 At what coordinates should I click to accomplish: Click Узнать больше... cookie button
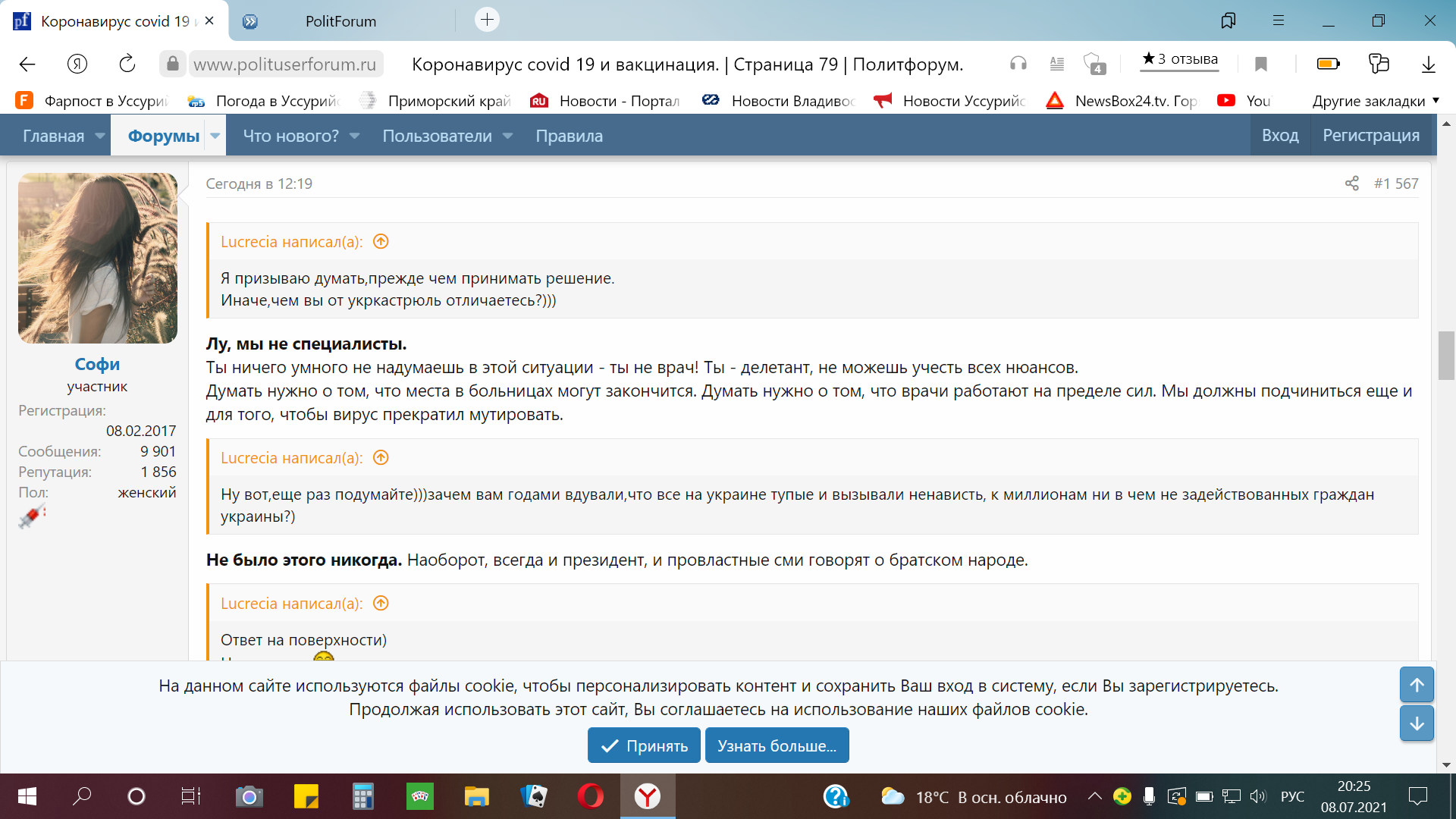click(777, 745)
